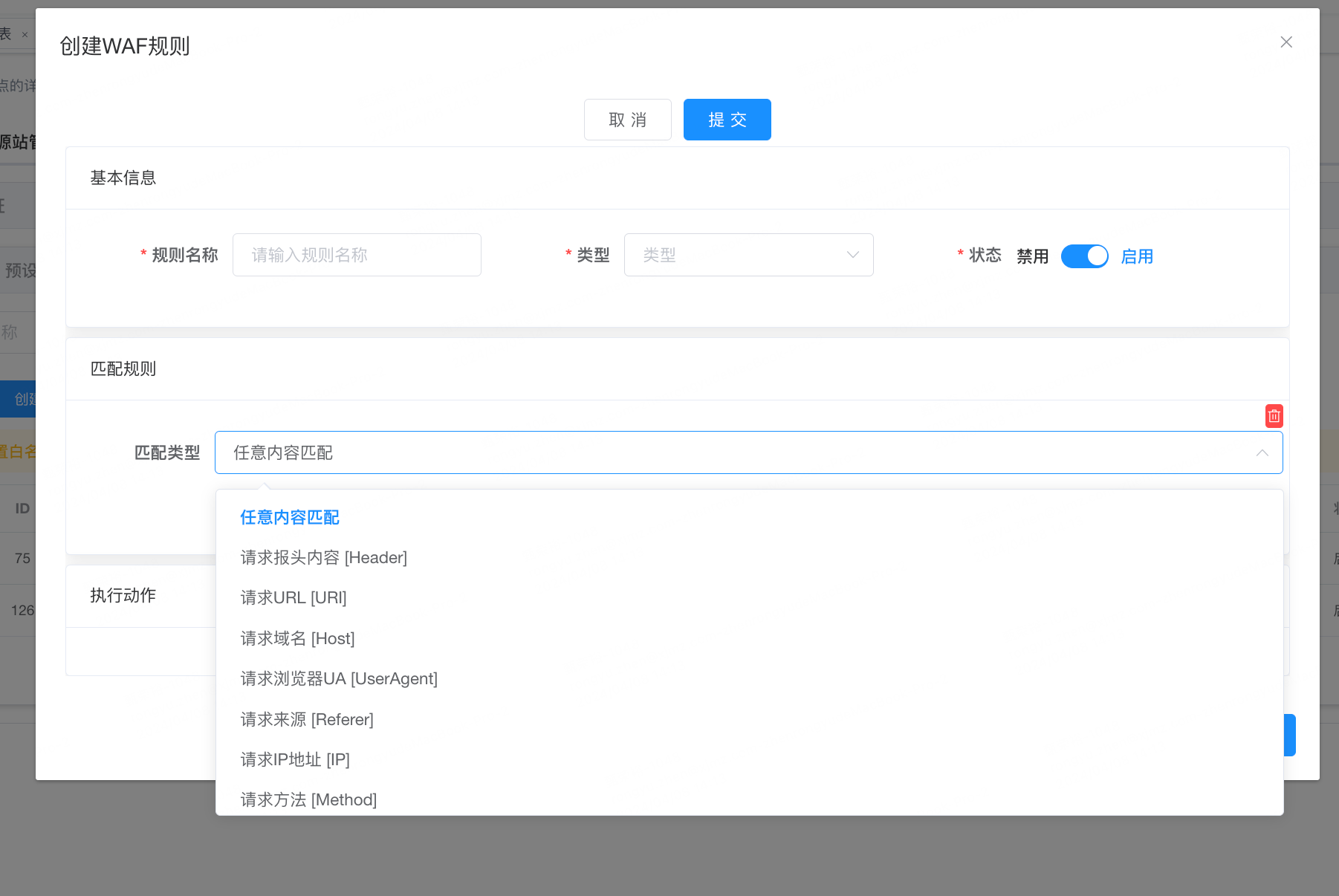
Task: Select 请求来源 [Referer] option
Action: click(x=307, y=720)
